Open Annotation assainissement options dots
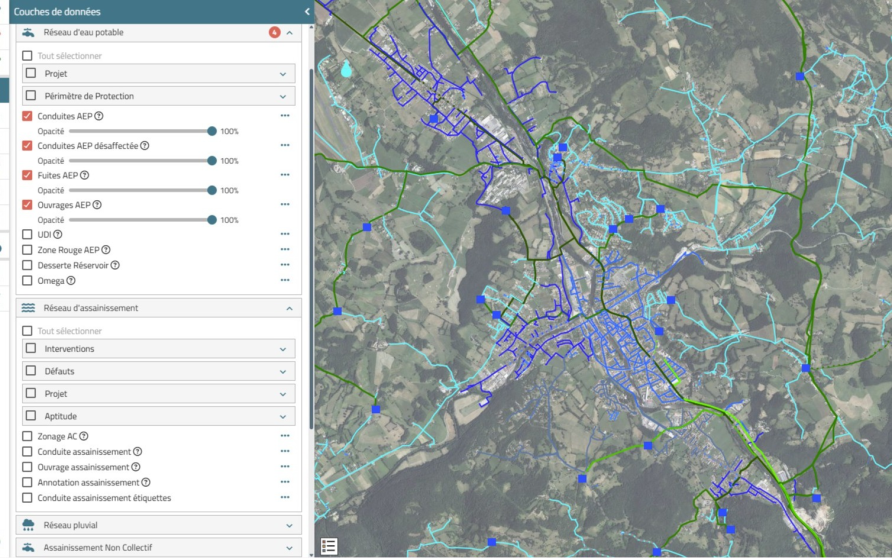 [285, 482]
